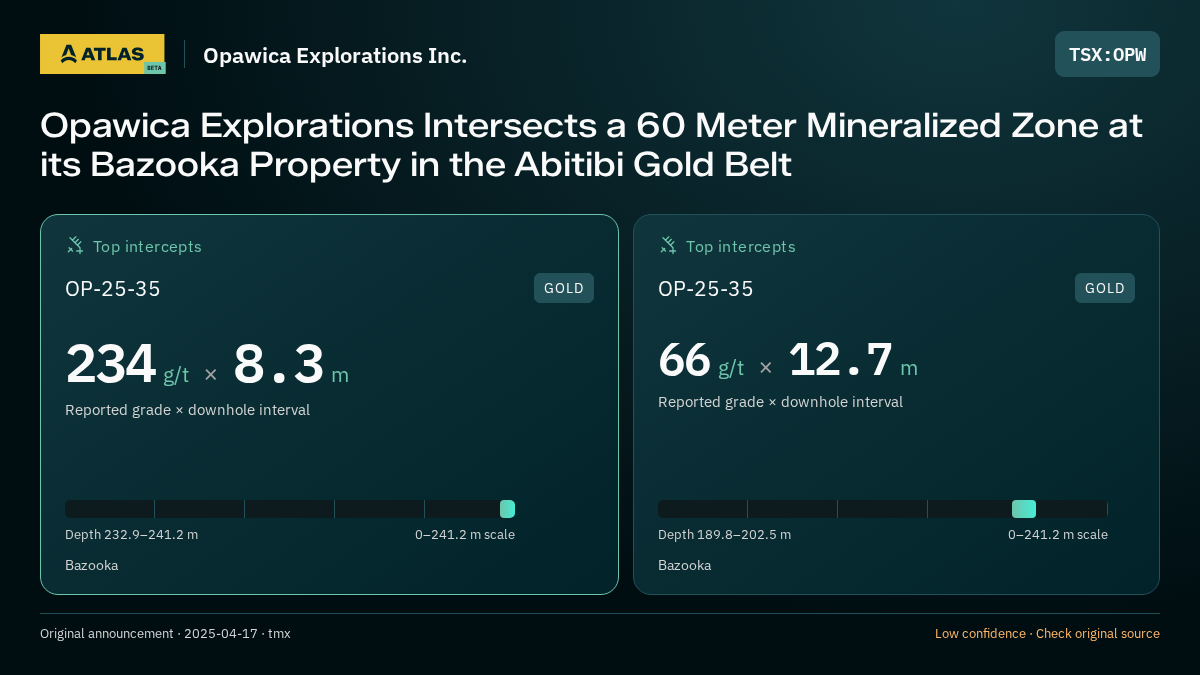Click OP-25-35 hole ID in right card
The height and width of the screenshot is (675, 1200).
(706, 289)
